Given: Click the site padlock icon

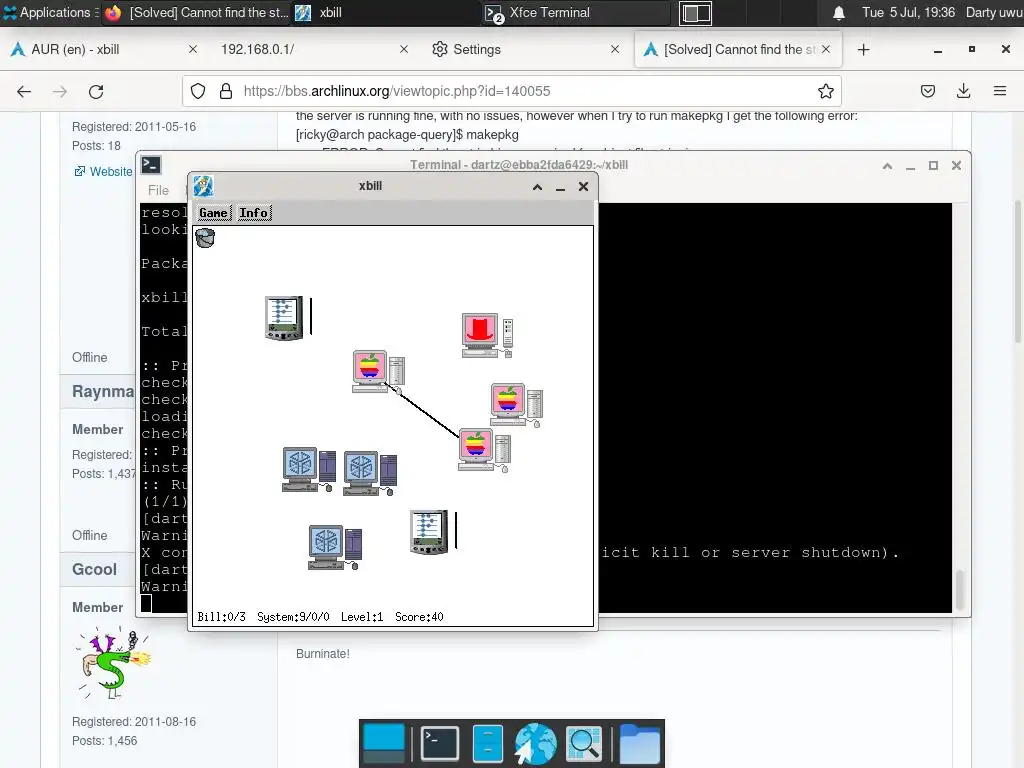Looking at the screenshot, I should [226, 91].
